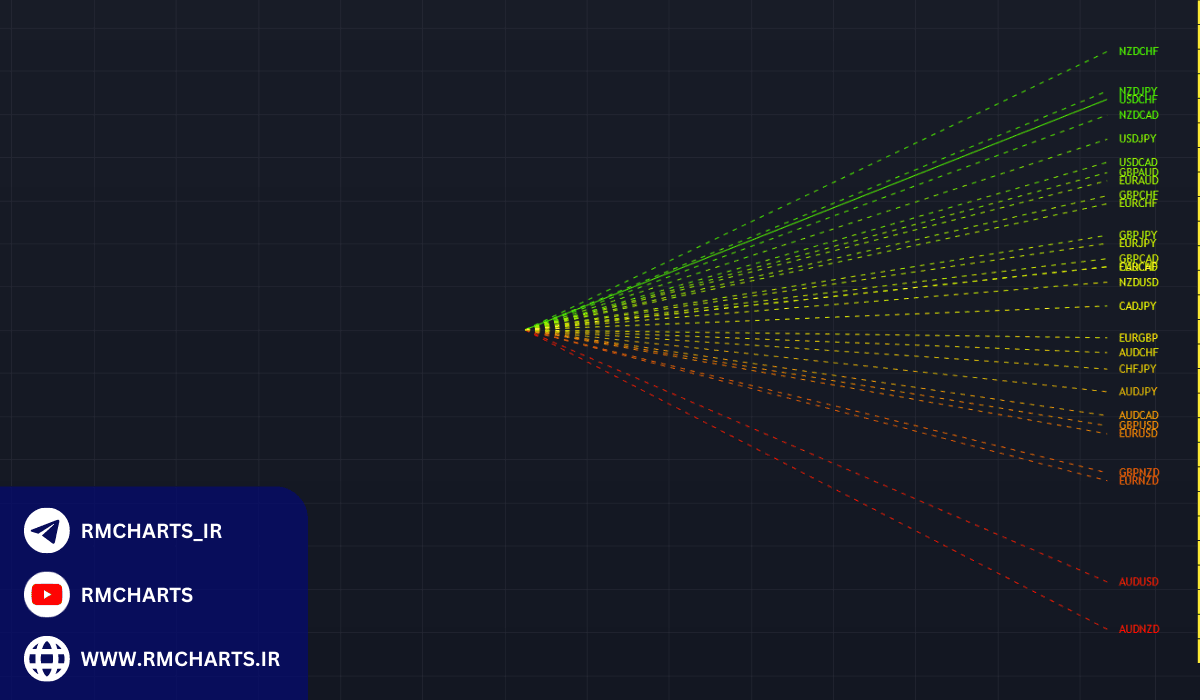Click the RMCHARTS YouTube channel name

point(136,595)
